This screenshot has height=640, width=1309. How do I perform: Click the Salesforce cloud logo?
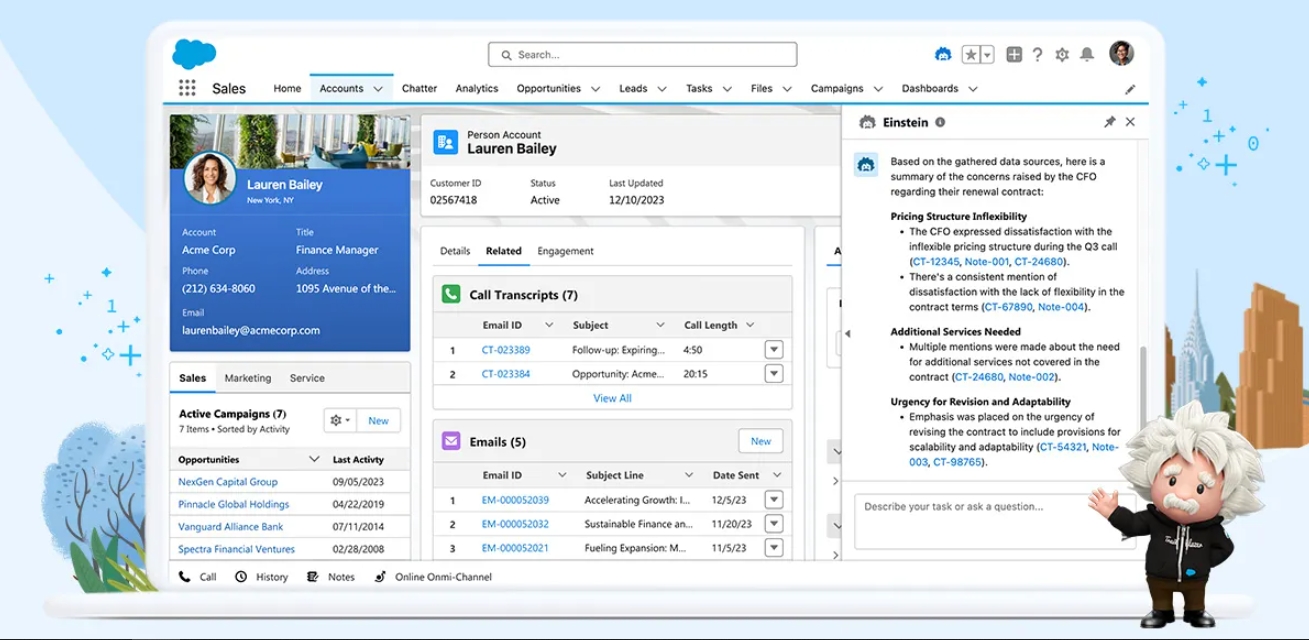point(194,53)
